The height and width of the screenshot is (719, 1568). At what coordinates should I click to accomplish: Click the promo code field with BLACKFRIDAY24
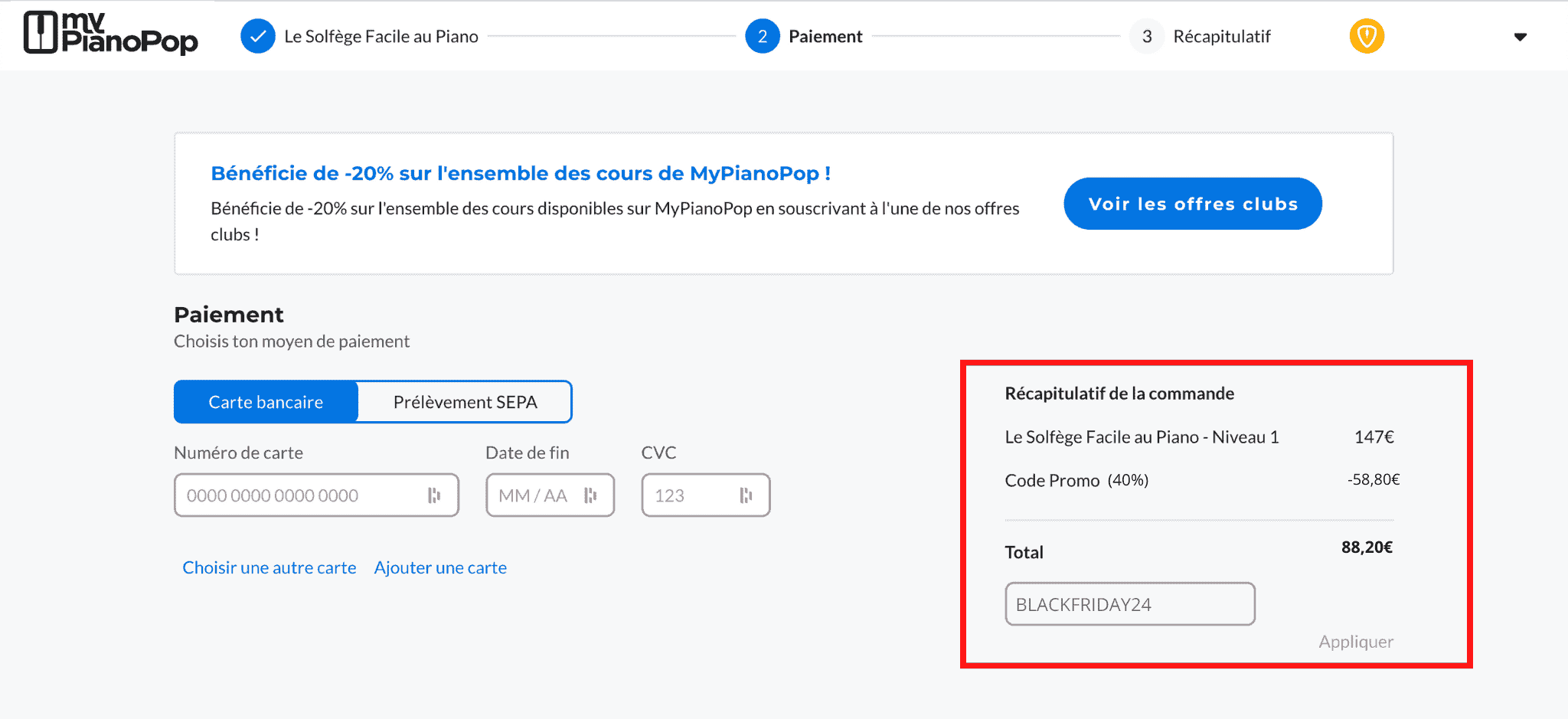(1129, 604)
